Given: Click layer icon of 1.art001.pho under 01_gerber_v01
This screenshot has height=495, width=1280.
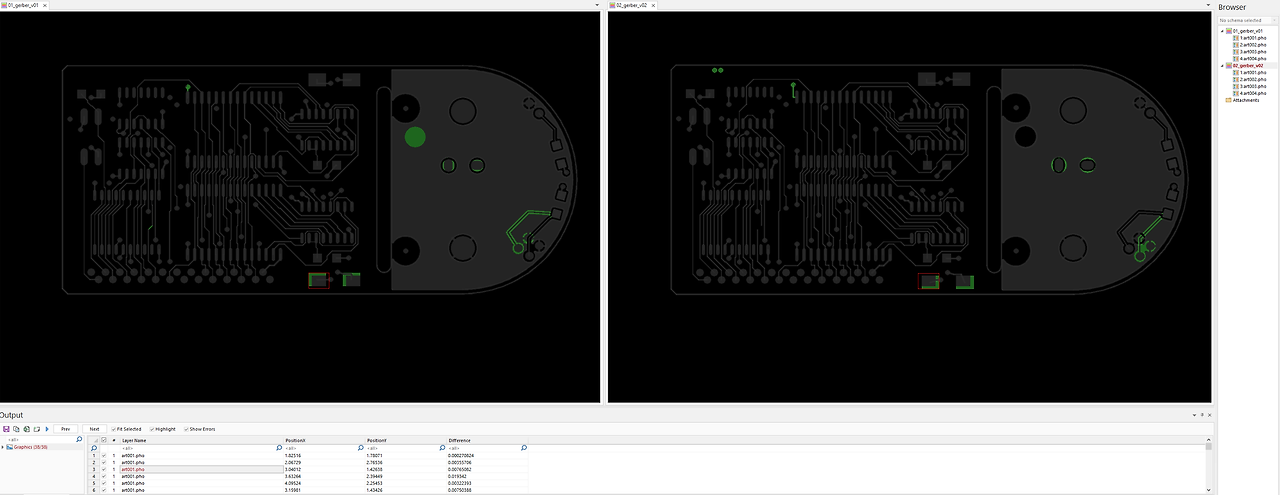Looking at the screenshot, I should (x=1236, y=38).
